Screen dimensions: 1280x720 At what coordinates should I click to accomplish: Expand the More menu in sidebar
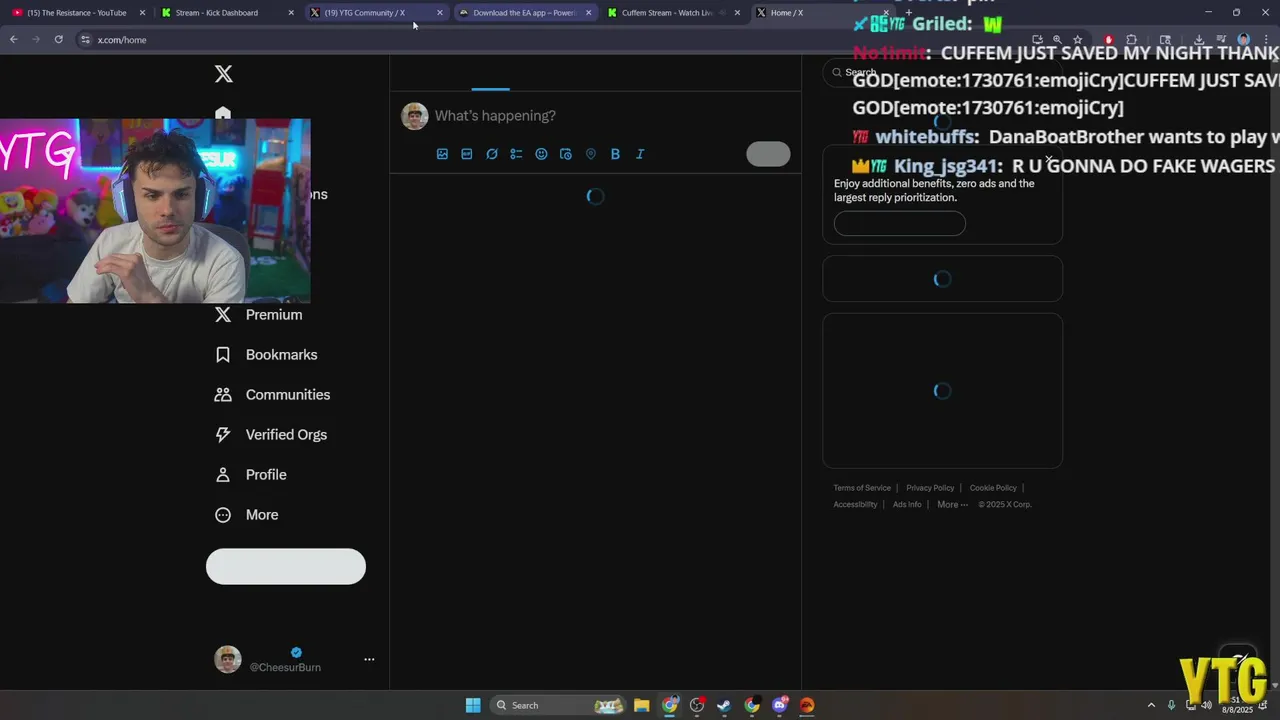(x=247, y=515)
